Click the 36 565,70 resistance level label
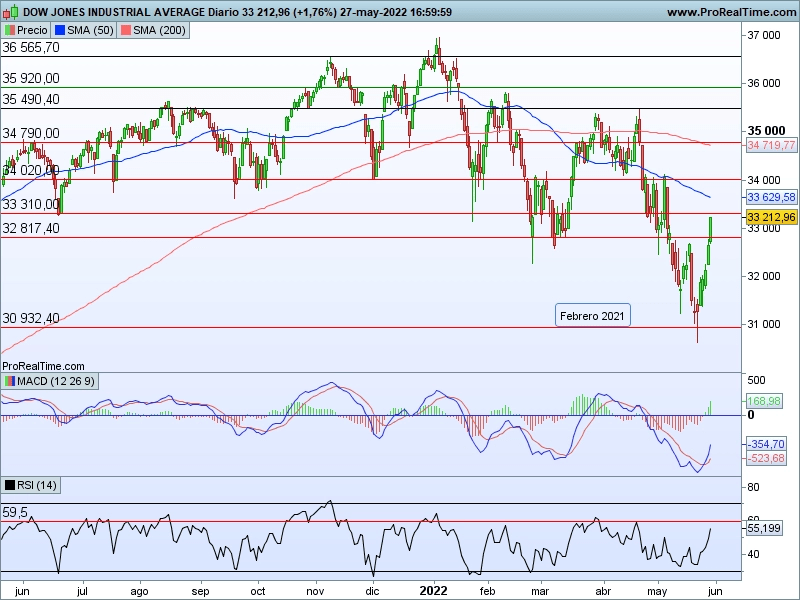This screenshot has height=600, width=800. (x=31, y=47)
